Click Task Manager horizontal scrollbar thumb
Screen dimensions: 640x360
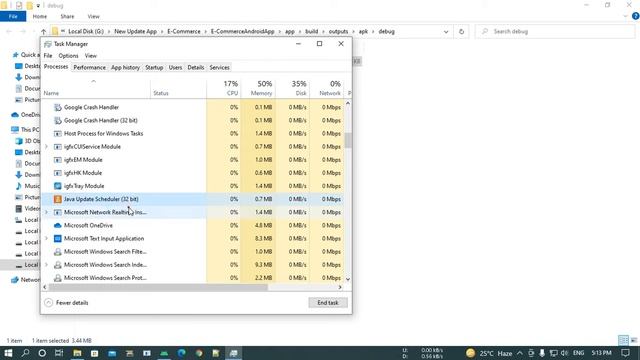tap(158, 287)
